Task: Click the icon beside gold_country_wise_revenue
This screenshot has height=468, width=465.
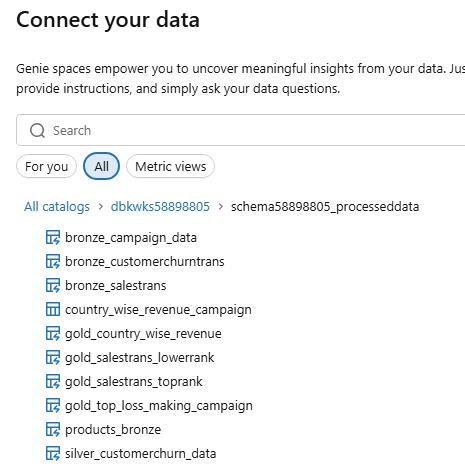Action: tap(53, 333)
